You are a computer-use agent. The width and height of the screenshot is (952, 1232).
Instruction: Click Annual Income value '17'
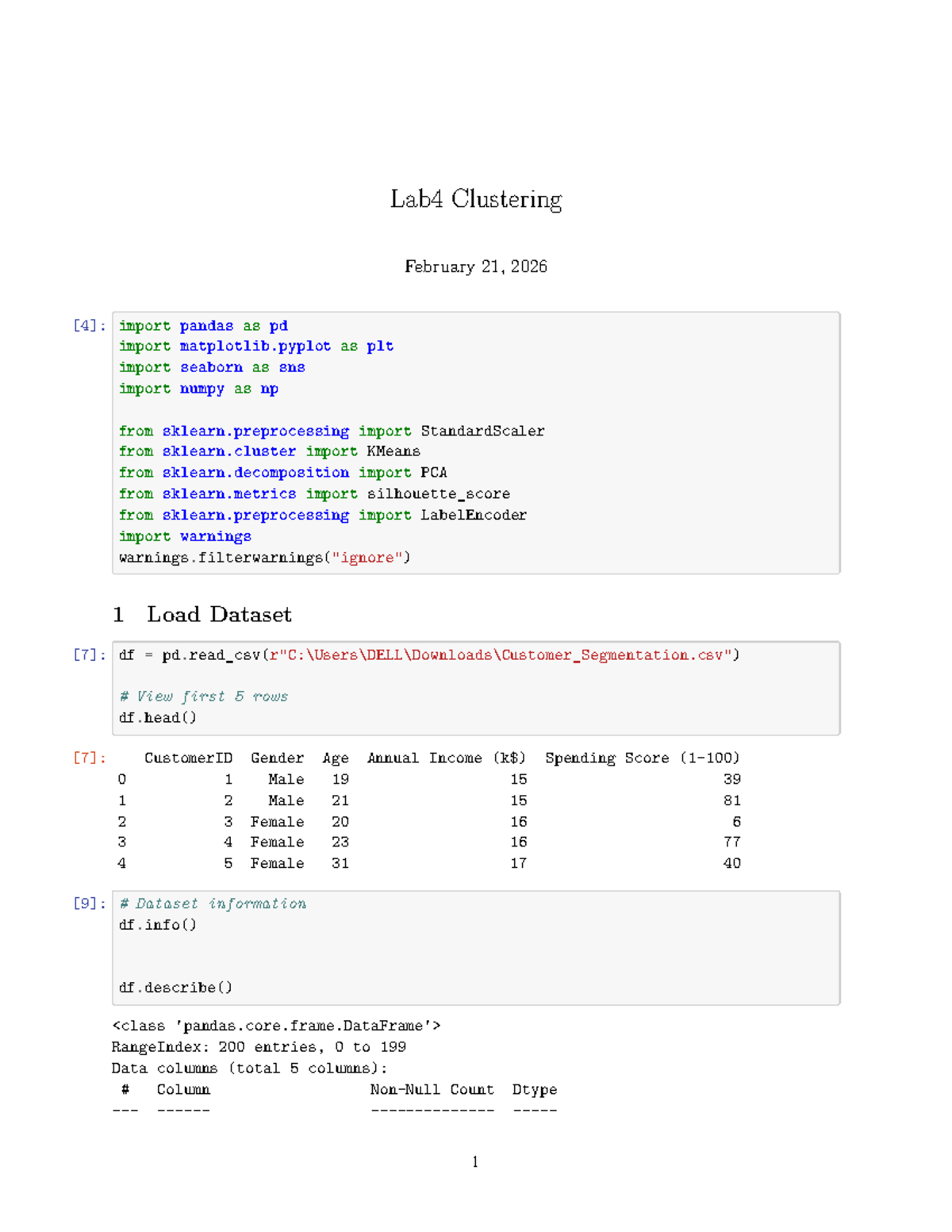519,863
